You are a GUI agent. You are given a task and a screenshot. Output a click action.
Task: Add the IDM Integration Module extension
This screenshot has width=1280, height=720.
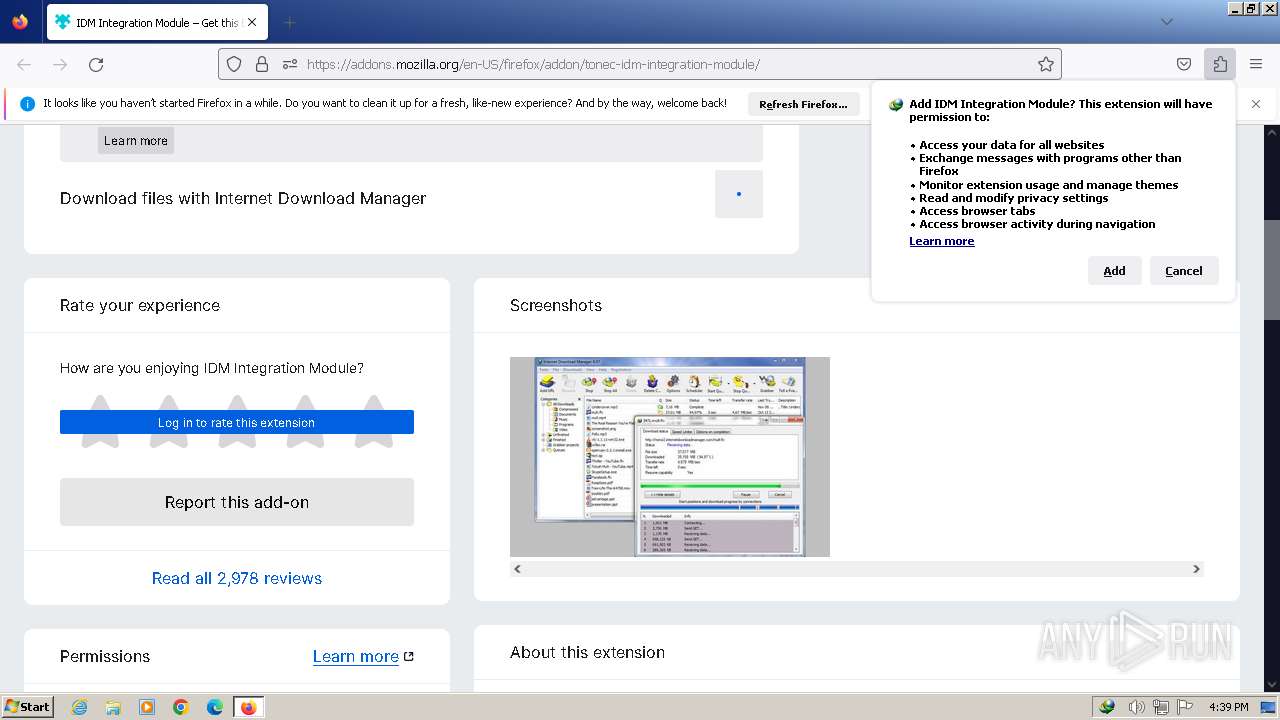coord(1114,271)
